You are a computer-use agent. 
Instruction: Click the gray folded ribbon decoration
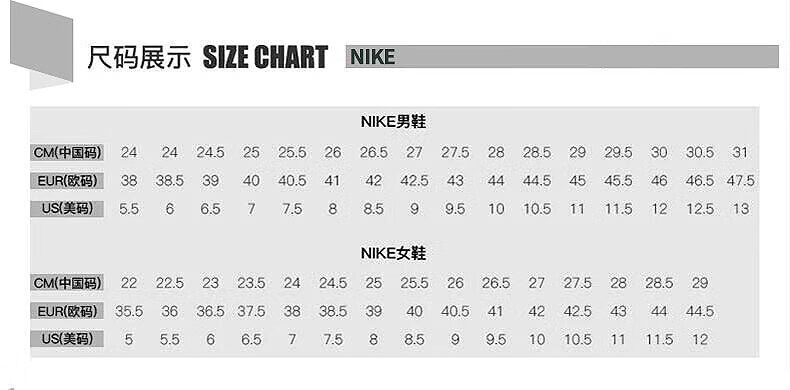41,45
